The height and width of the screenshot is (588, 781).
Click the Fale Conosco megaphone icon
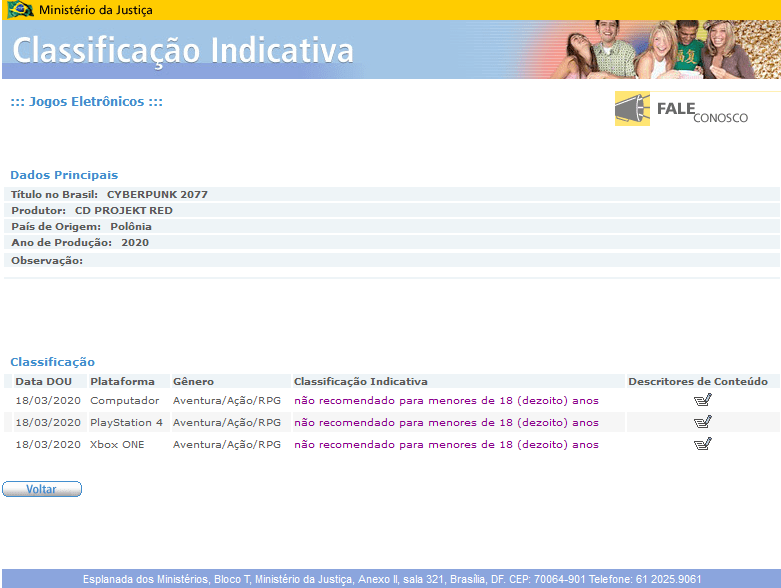[632, 109]
